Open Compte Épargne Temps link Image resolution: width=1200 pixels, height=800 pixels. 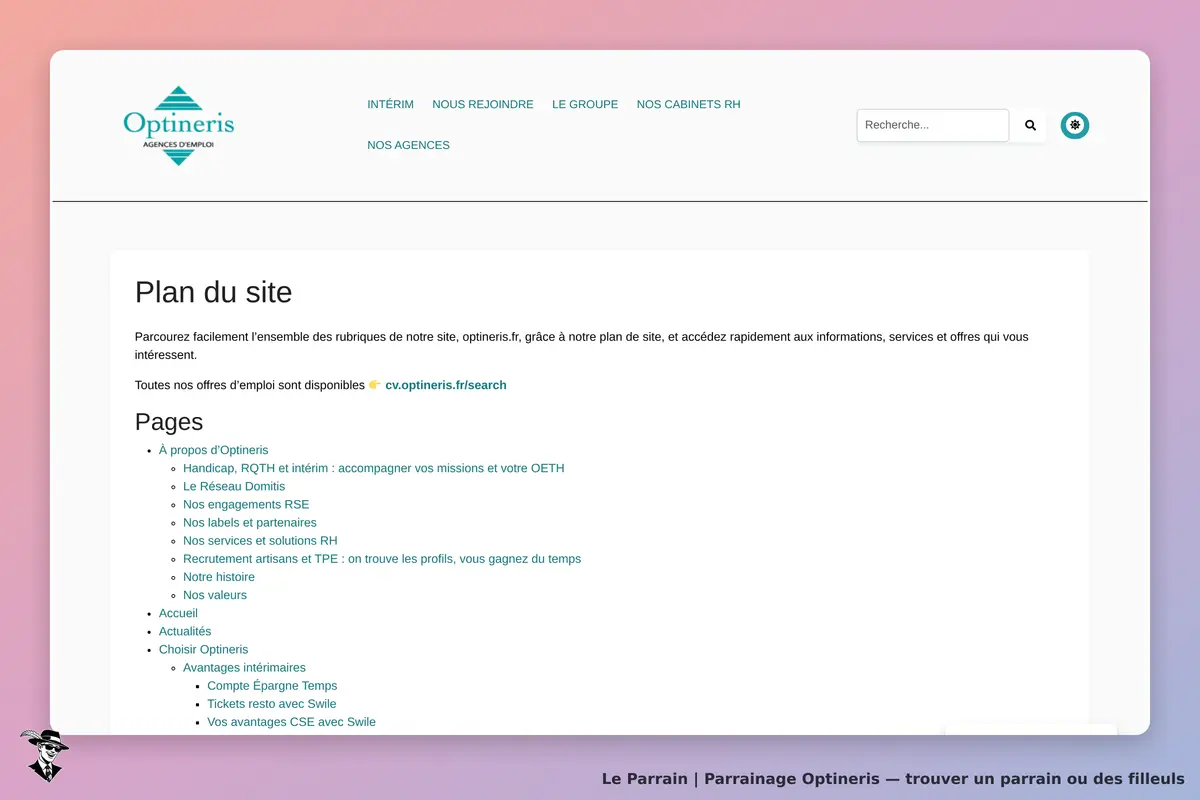[x=272, y=685]
